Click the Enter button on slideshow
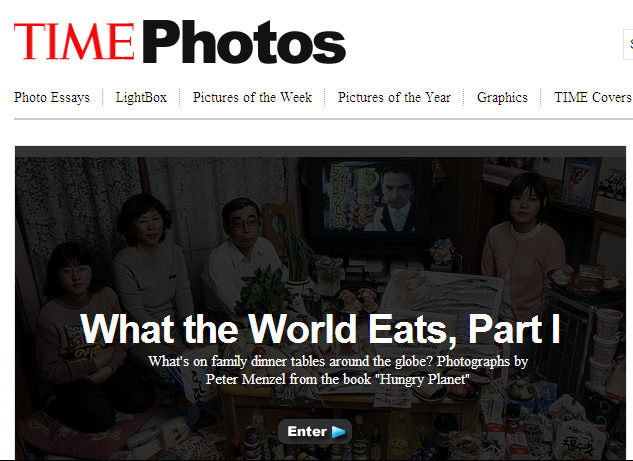The width and height of the screenshot is (633, 461). pyautogui.click(x=315, y=432)
